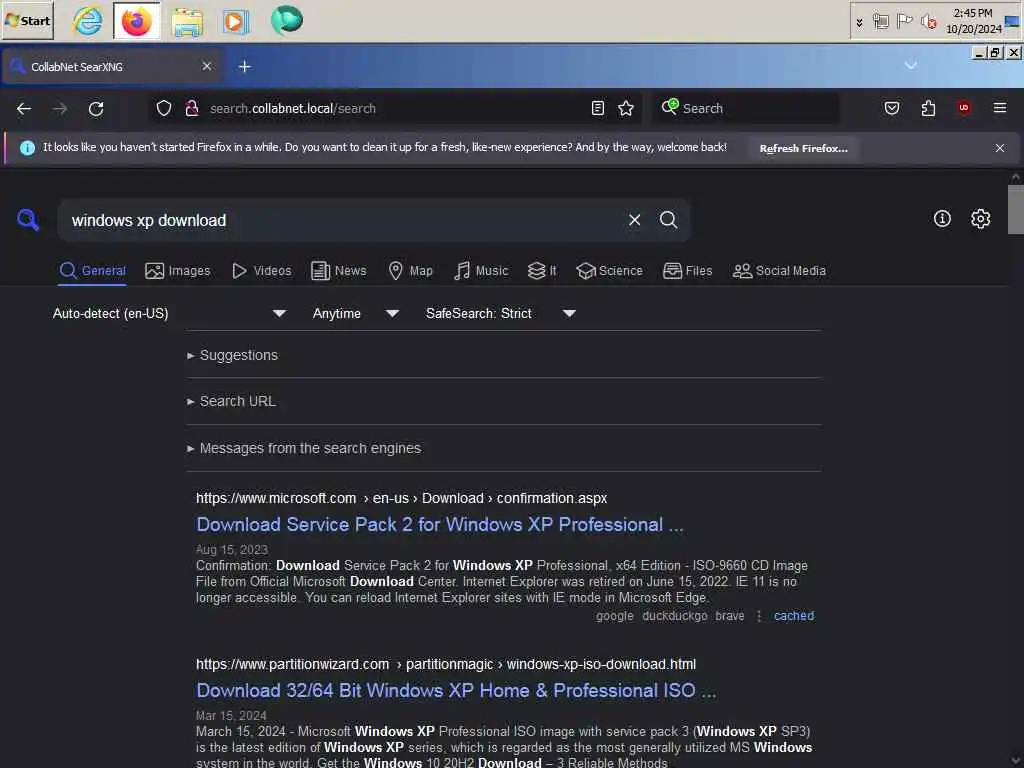Click the Firefox taskbar icon
The image size is (1024, 768).
(x=136, y=21)
